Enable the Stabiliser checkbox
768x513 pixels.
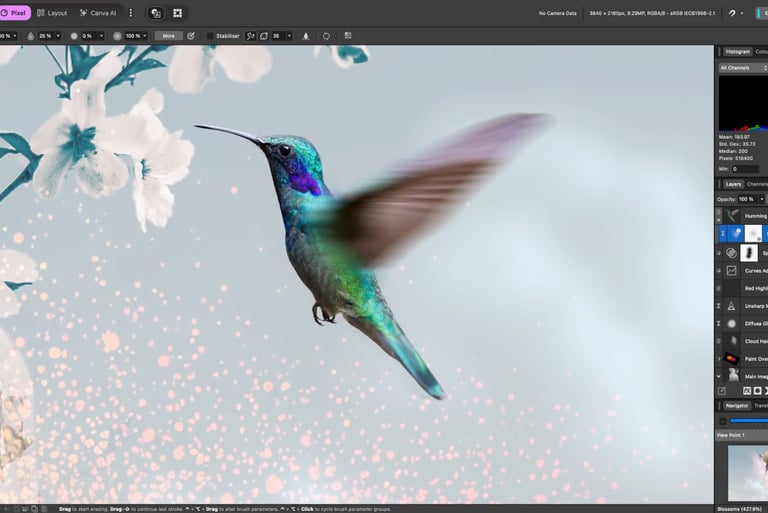(210, 36)
